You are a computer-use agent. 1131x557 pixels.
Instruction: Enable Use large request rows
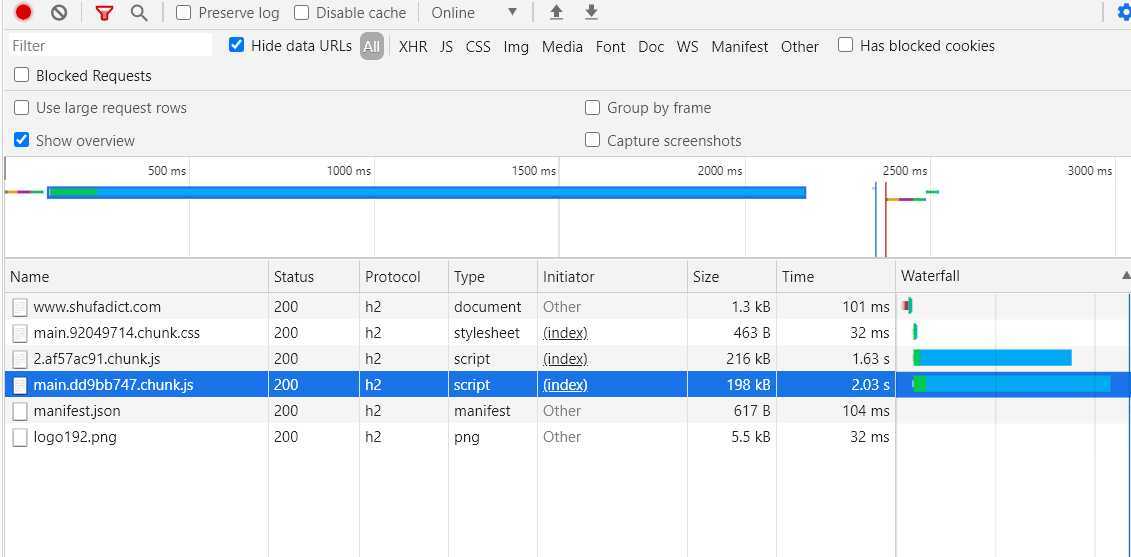22,108
